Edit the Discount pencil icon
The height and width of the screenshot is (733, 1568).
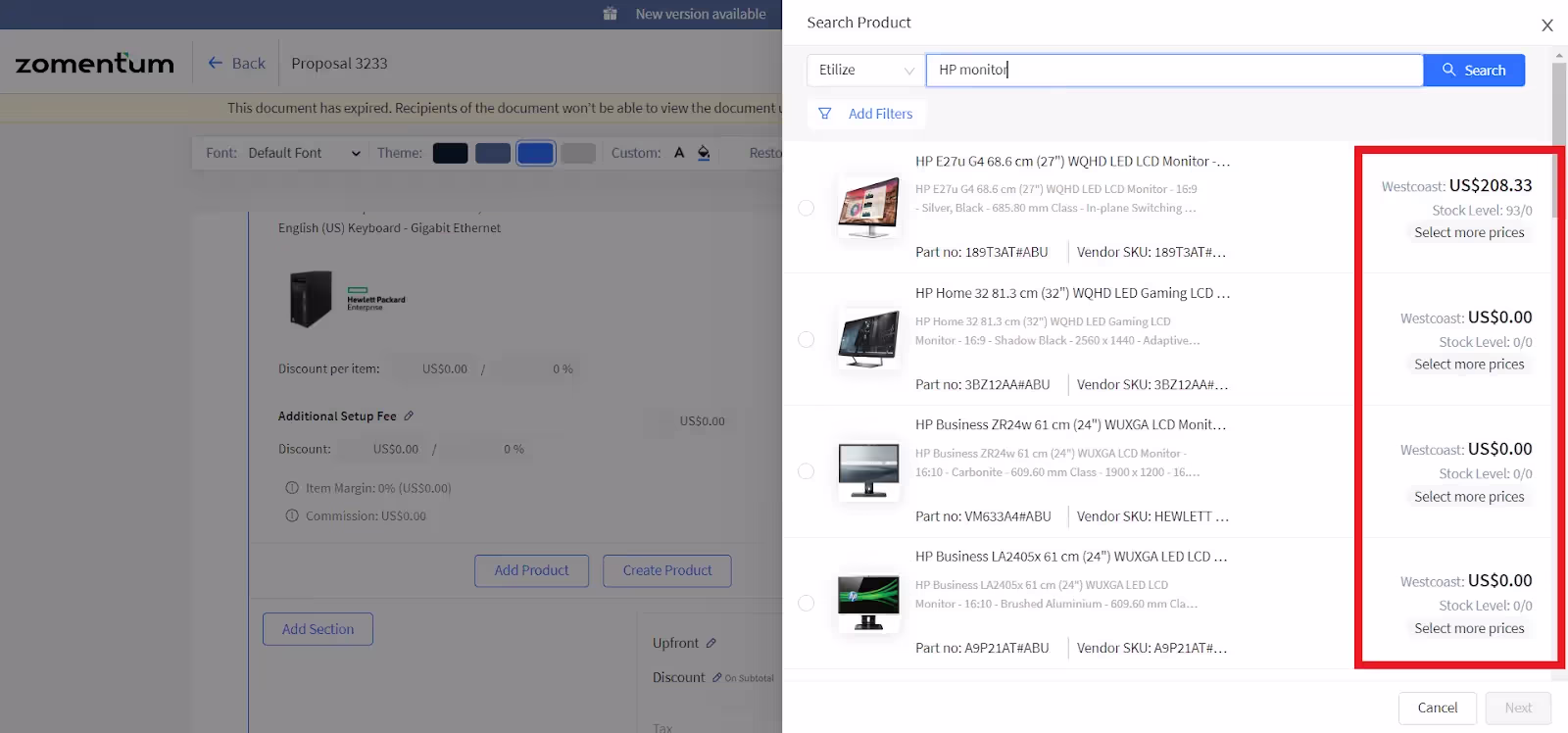click(717, 678)
